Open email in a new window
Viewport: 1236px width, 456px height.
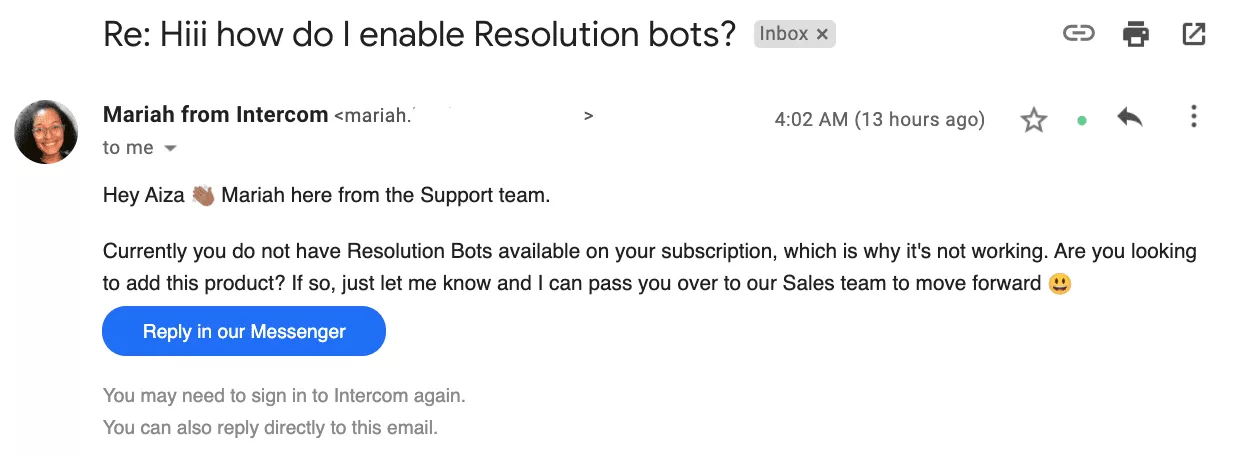coord(1193,35)
